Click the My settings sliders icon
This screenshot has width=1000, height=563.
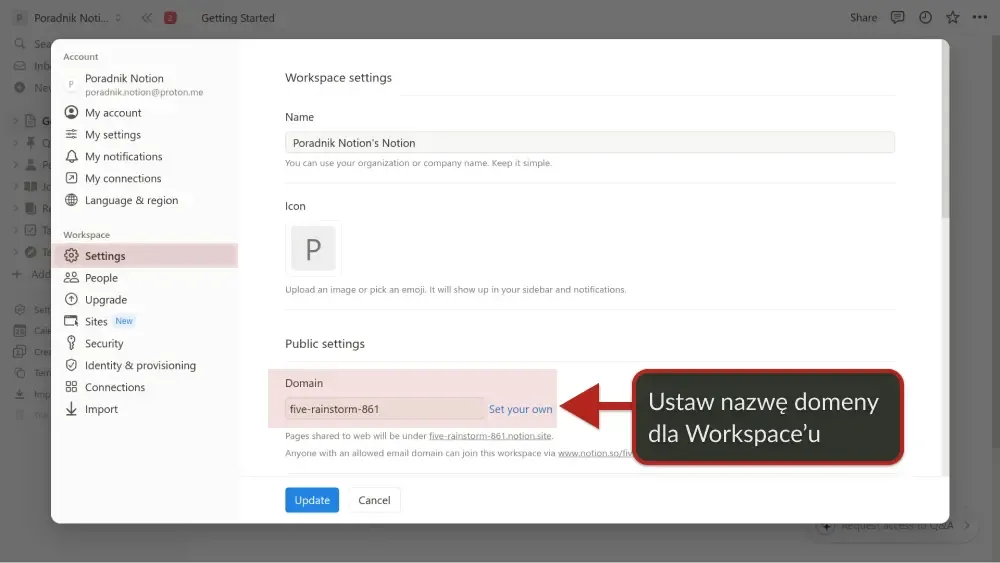pos(71,134)
